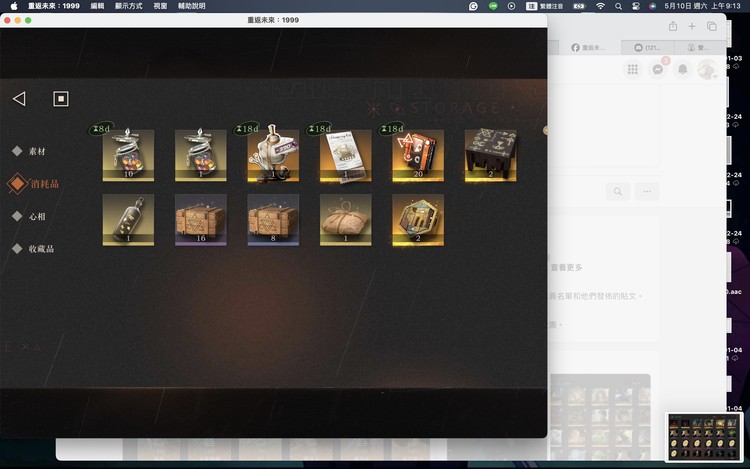Click the battery status icon
750x469 pixels.
579,6
